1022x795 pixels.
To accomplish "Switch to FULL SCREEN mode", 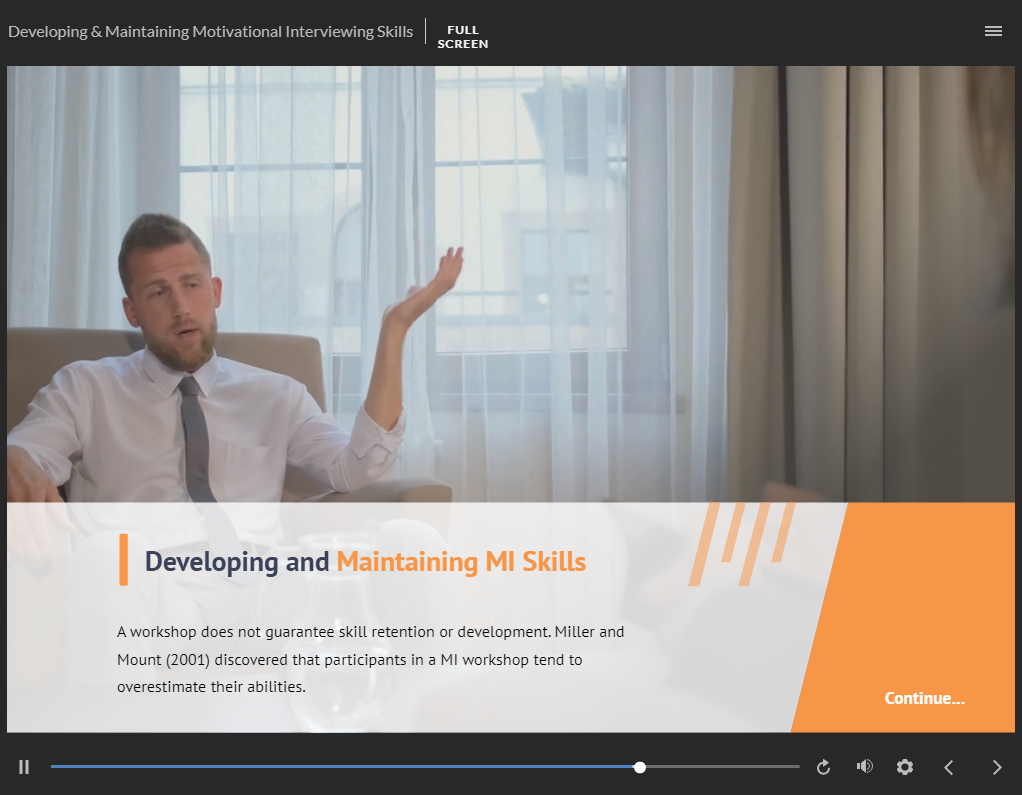I will click(463, 37).
